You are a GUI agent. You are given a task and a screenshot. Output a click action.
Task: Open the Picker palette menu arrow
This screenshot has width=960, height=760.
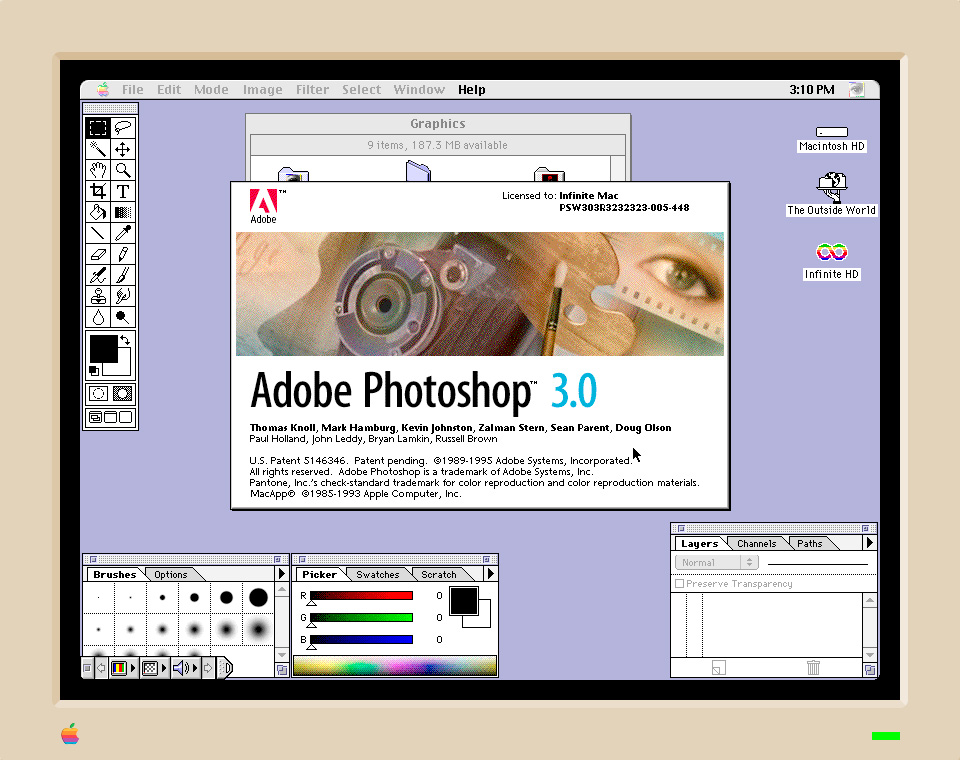point(490,574)
